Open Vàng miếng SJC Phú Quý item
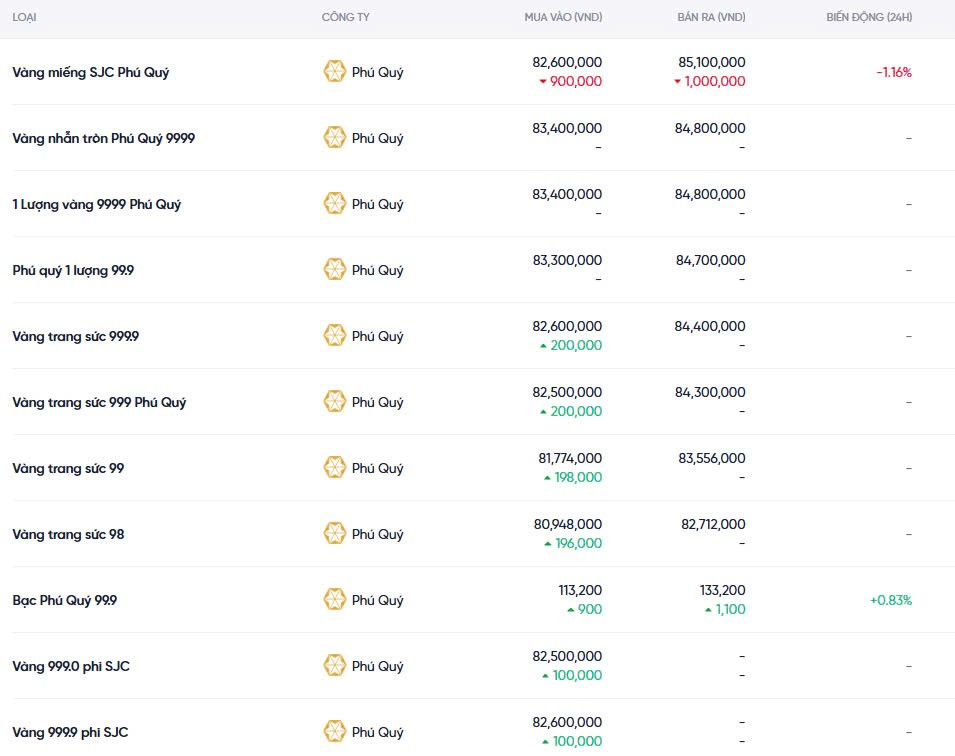The width and height of the screenshot is (955, 756). [x=91, y=72]
